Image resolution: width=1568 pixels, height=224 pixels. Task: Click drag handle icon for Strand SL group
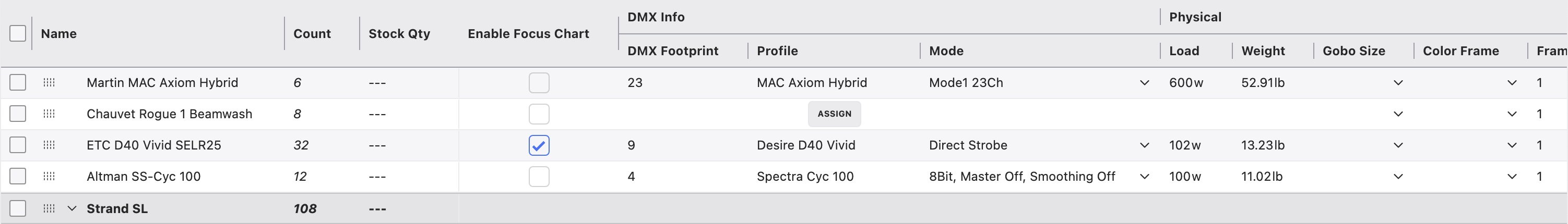point(49,209)
